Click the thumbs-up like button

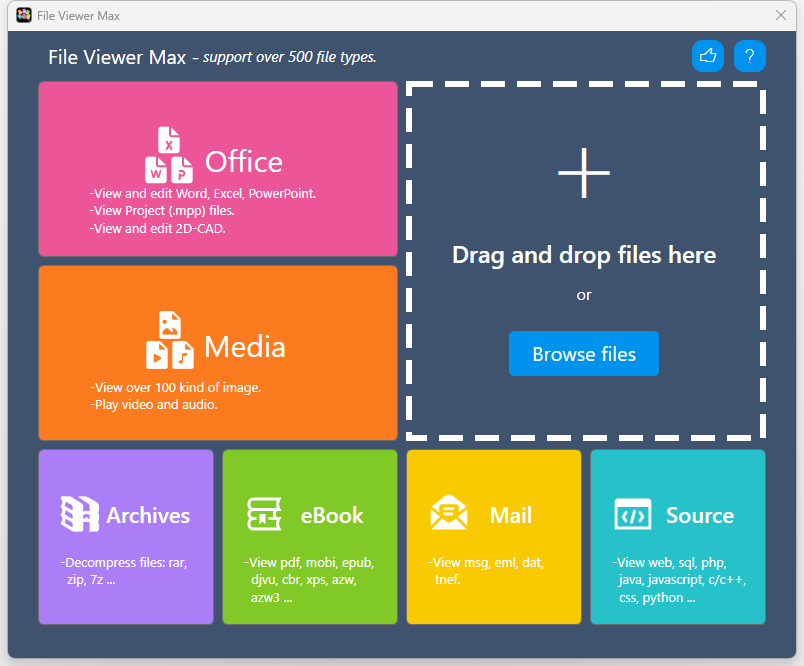708,56
